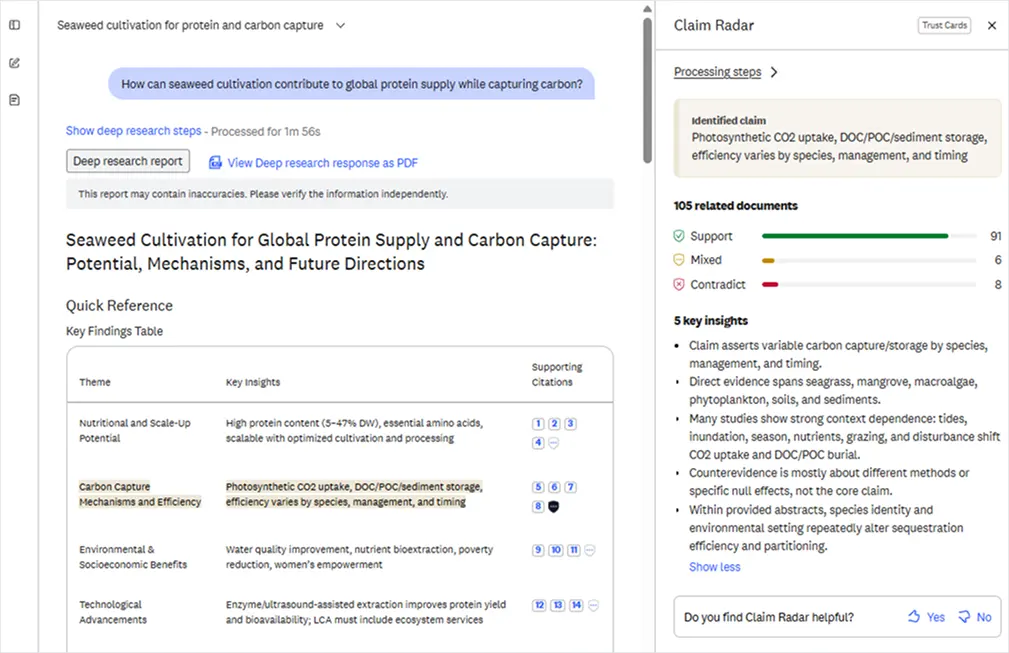Screen dimensions: 1009x653
Task: Click the green Support progress bar
Action: [855, 236]
